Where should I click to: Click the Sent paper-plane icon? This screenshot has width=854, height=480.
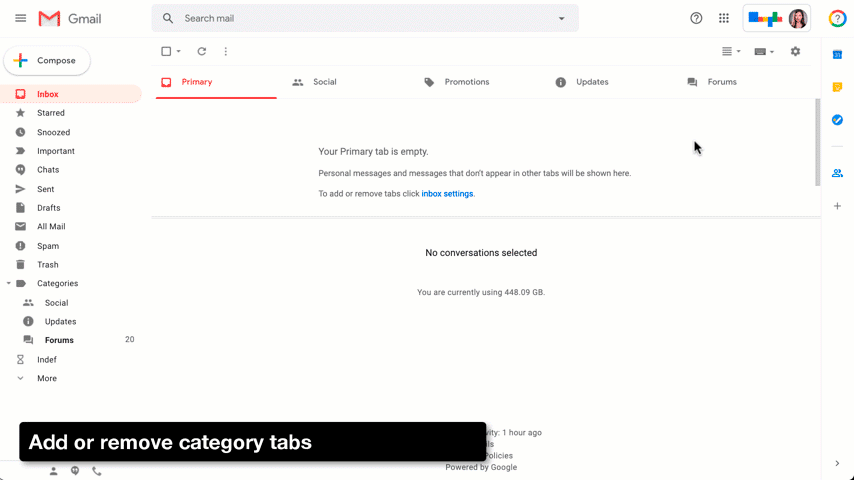(x=20, y=189)
